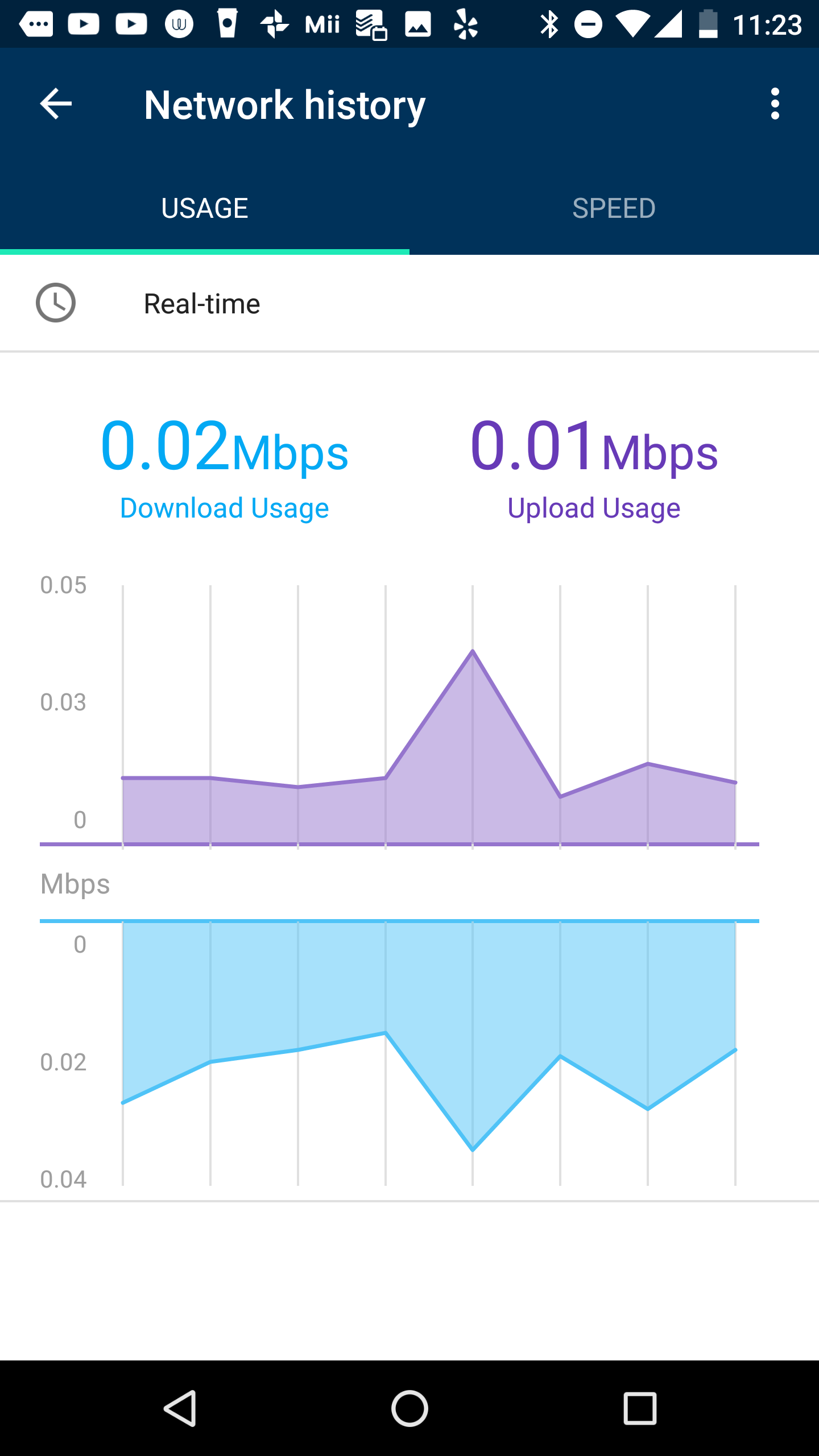Open the three-dot overflow menu

[x=775, y=104]
